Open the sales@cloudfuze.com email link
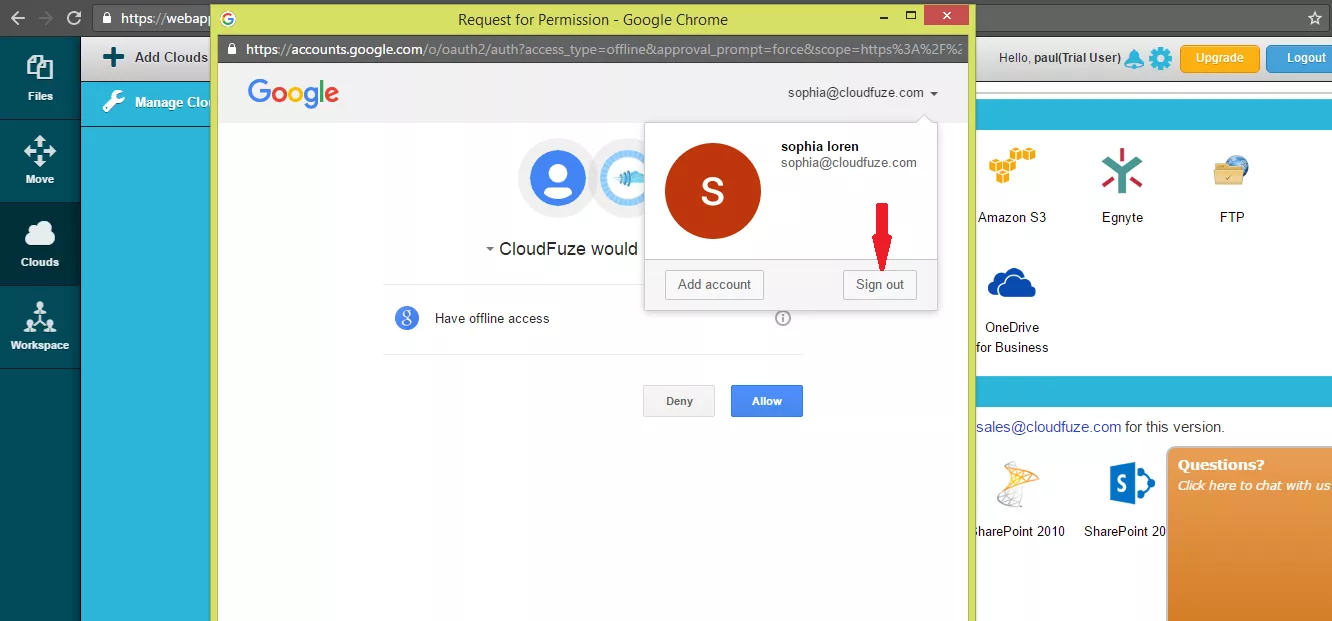The height and width of the screenshot is (621, 1332). coord(1048,427)
